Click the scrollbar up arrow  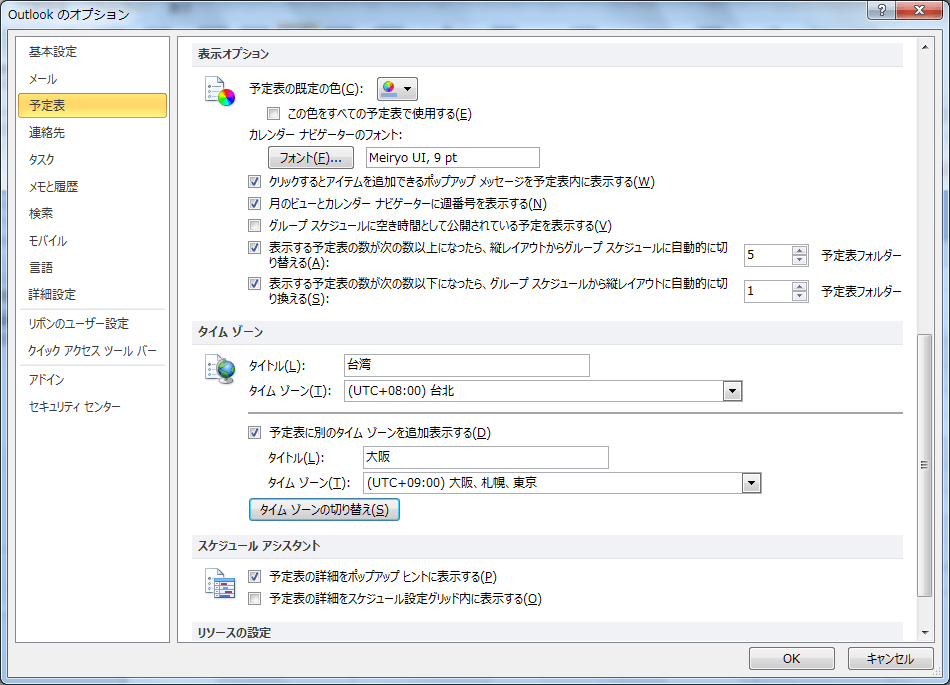click(925, 47)
